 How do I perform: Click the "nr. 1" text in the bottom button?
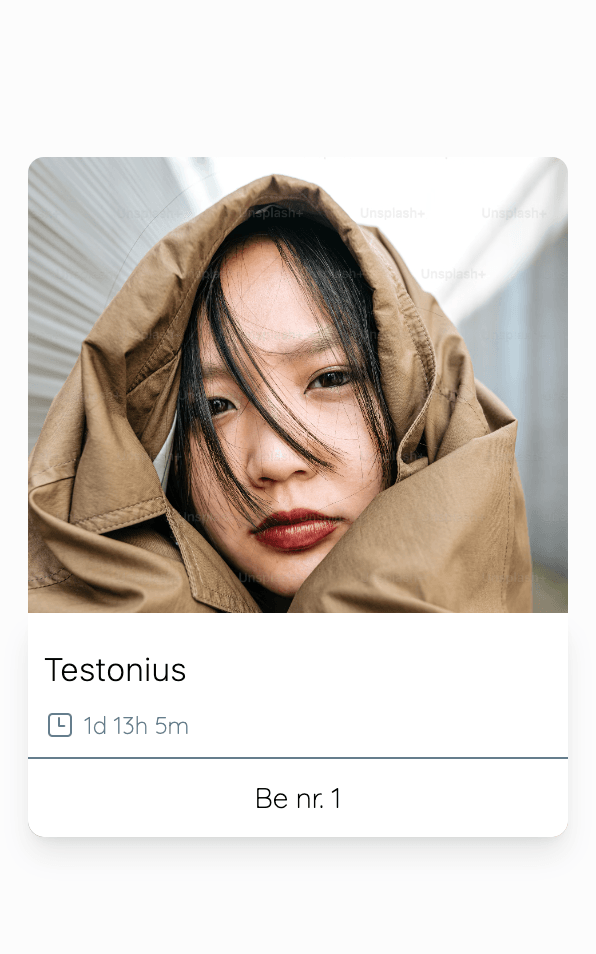point(318,798)
